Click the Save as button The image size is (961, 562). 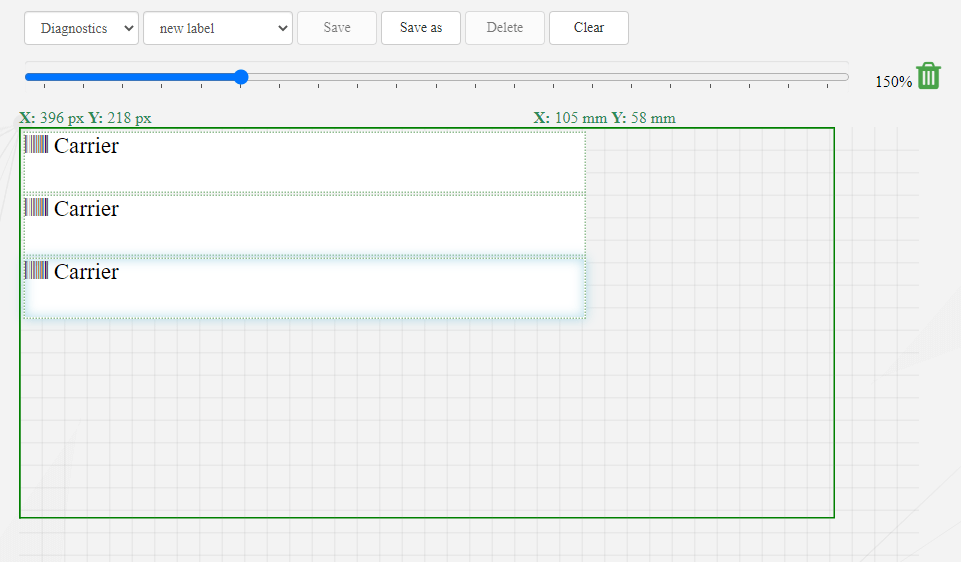tap(421, 28)
